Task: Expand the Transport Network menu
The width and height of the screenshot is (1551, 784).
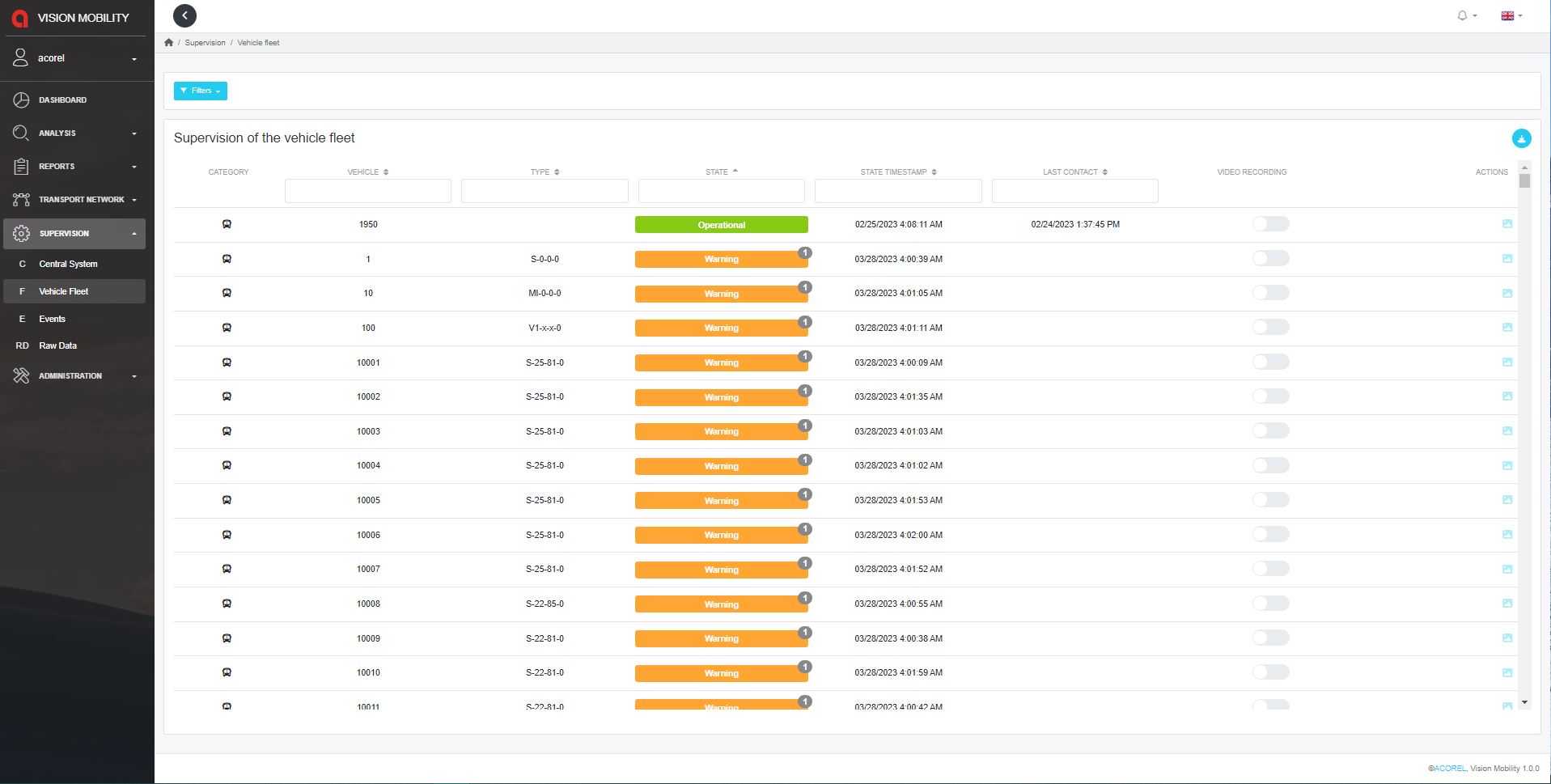Action: pyautogui.click(x=75, y=200)
